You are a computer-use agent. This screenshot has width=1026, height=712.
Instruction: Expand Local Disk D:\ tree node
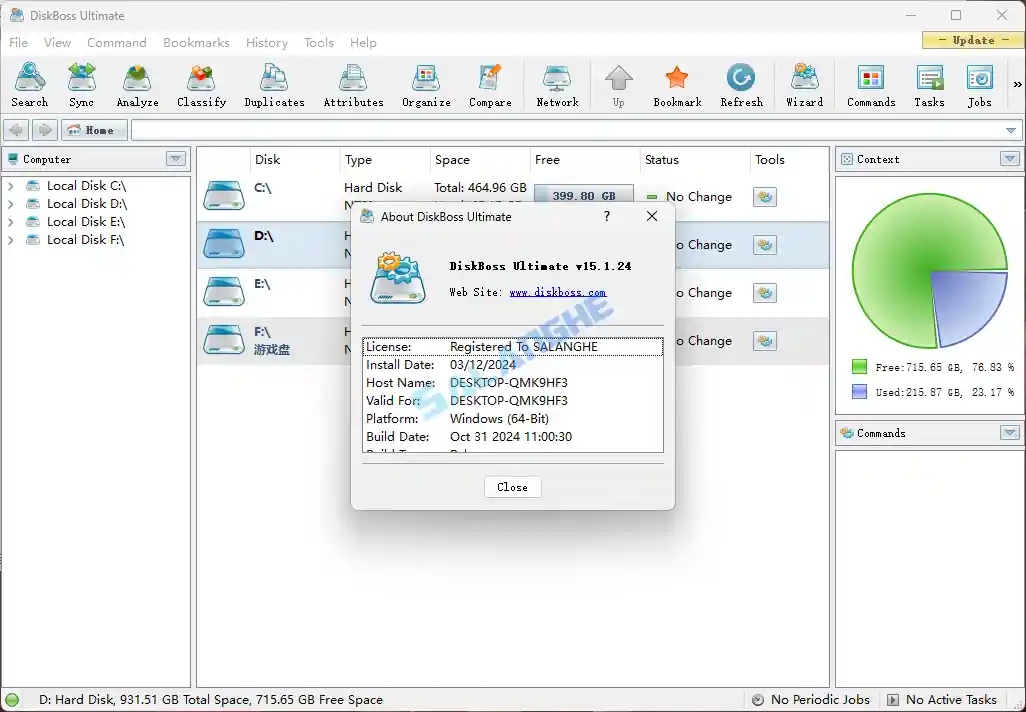point(10,204)
